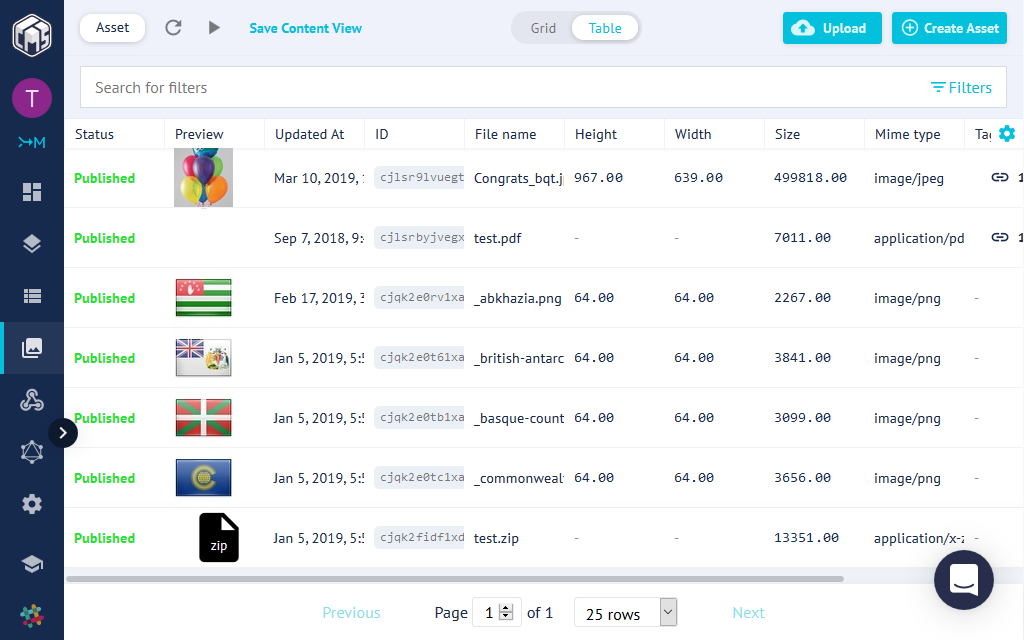Image resolution: width=1024 pixels, height=640 pixels.
Task: Click the refresh icon next to Asset
Action: pos(173,28)
